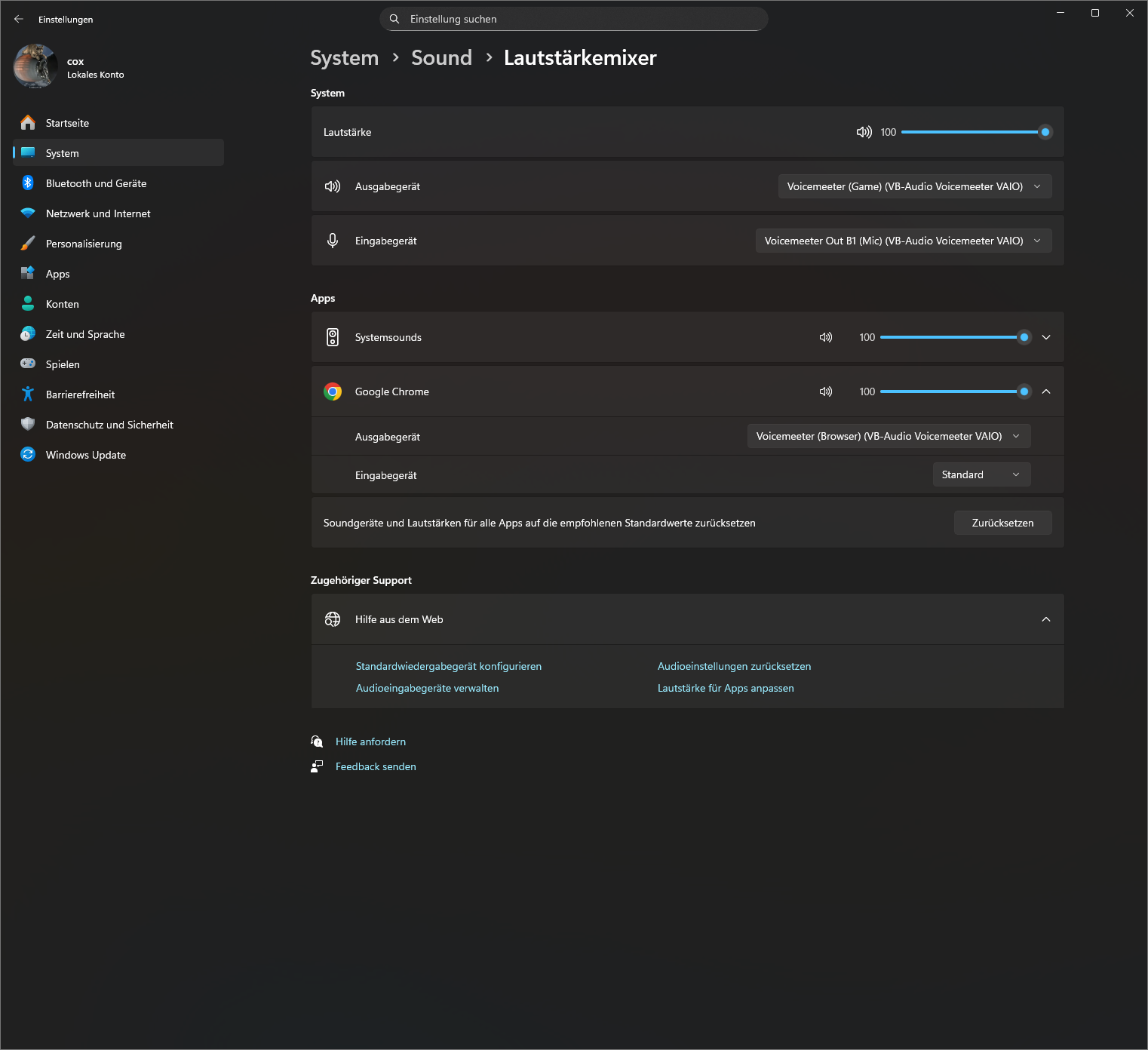1148x1050 pixels.
Task: Open Chrome's Ausgabegerät device dropdown
Action: pyautogui.click(x=888, y=436)
